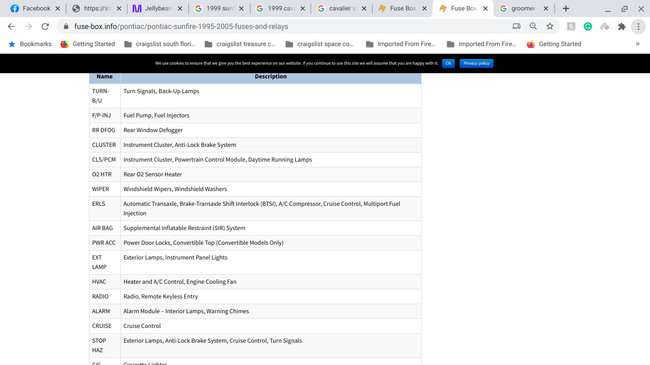This screenshot has width=650, height=365.
Task: Select the PWR ACC fuse name
Action: tap(104, 243)
